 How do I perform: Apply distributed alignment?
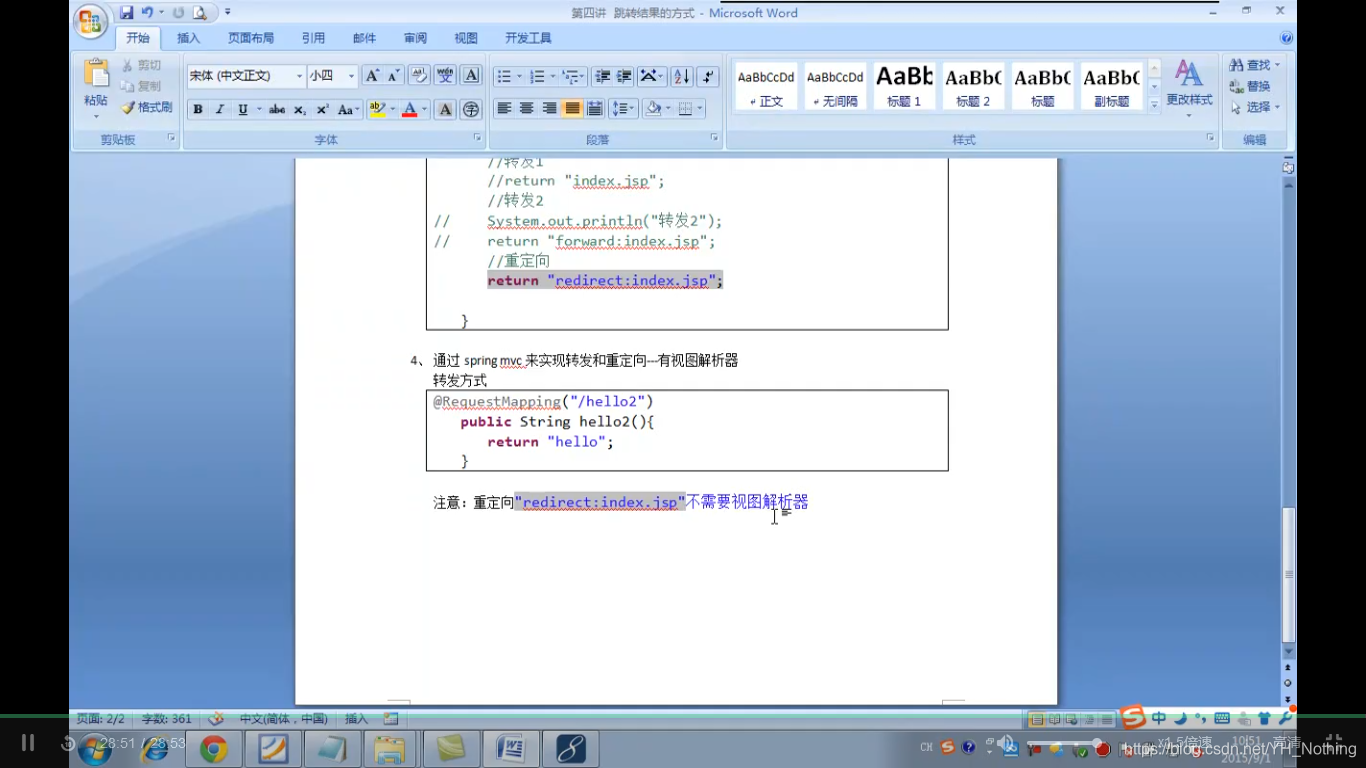click(595, 109)
